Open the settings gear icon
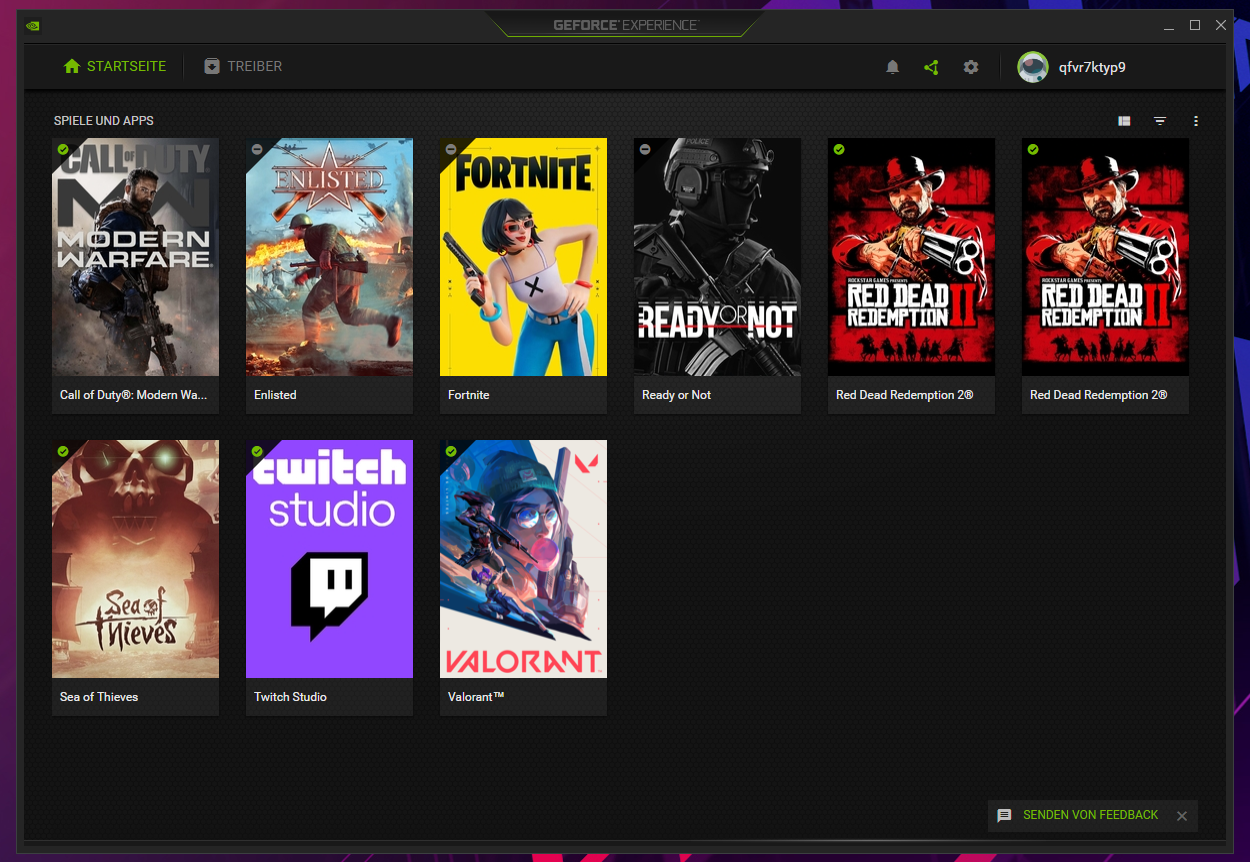Viewport: 1250px width, 862px height. coord(971,67)
